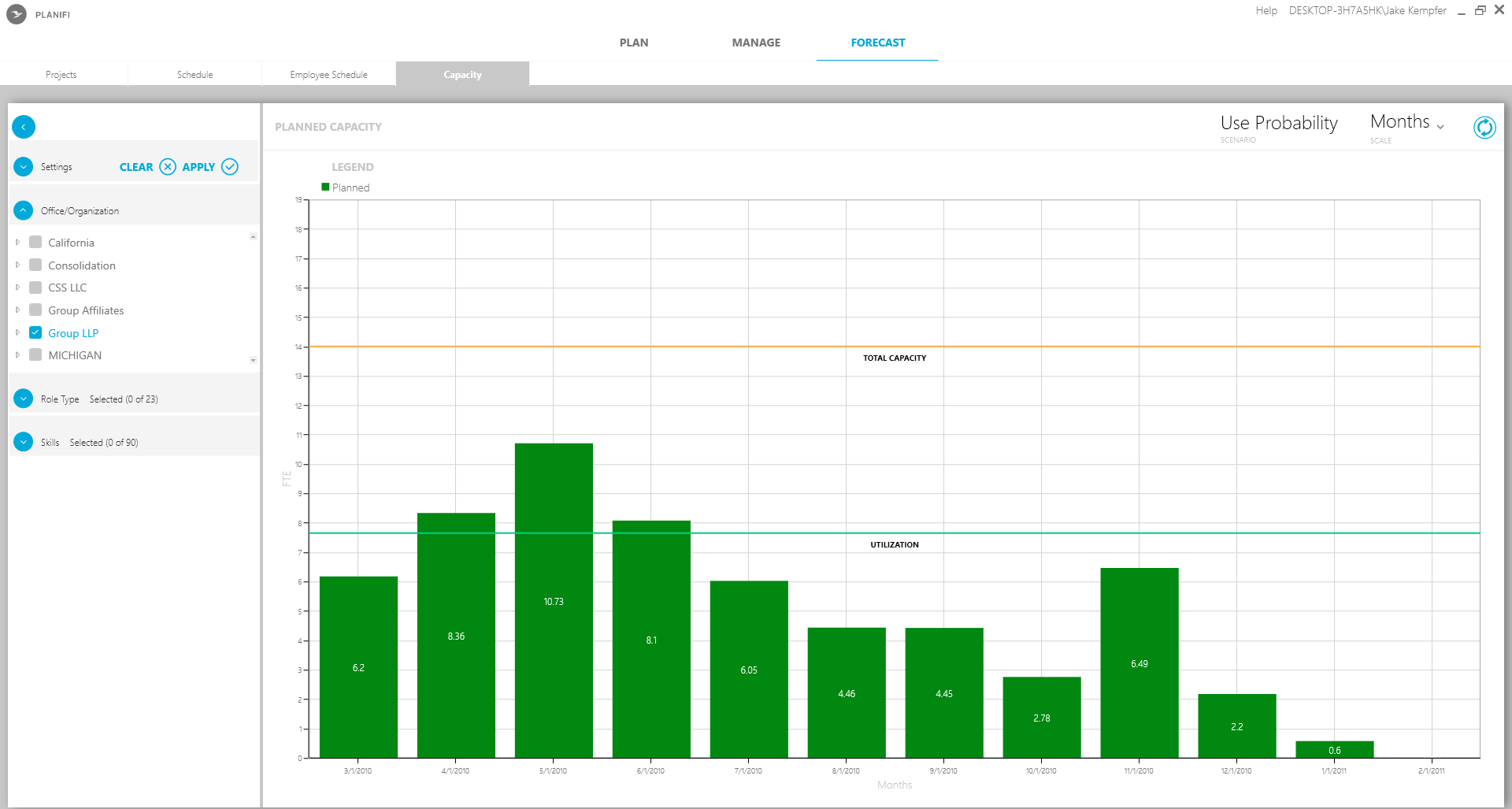The image size is (1512, 809).
Task: Click the CLEAR filters button
Action: click(136, 167)
